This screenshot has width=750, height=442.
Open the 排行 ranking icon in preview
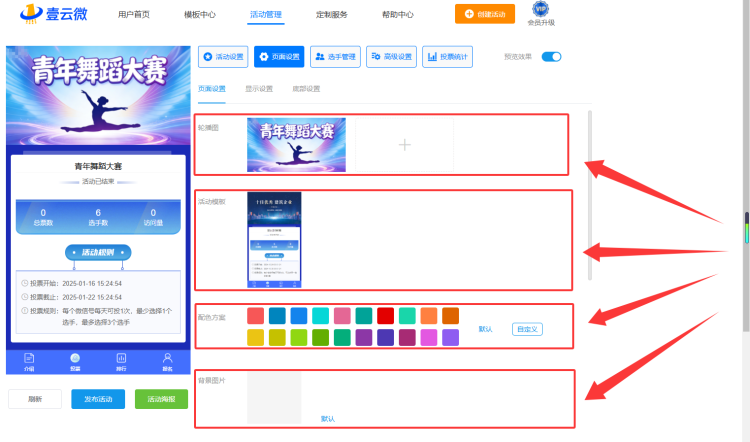pos(121,362)
